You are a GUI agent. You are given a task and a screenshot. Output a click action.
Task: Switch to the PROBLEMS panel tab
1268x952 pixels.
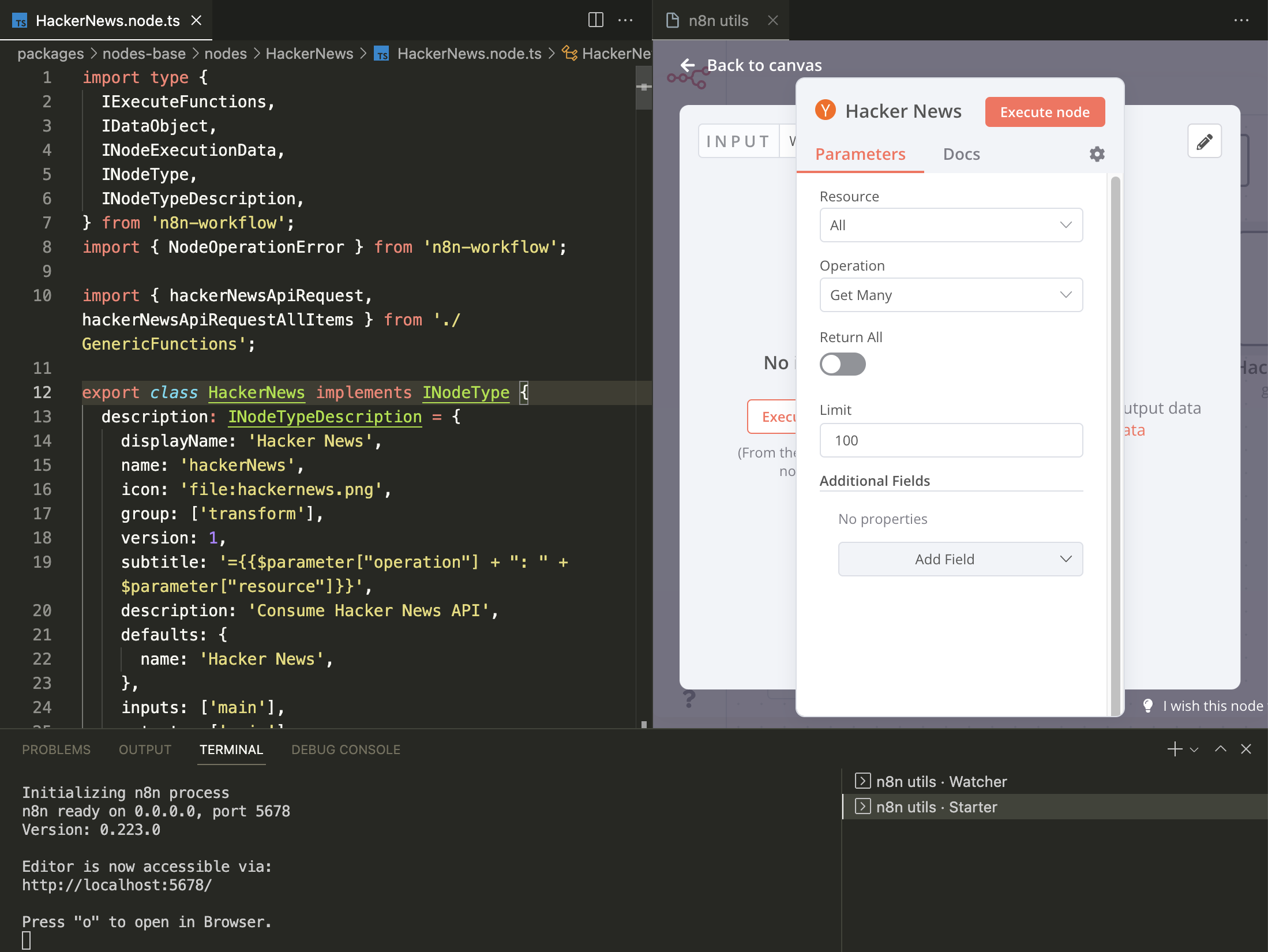(x=56, y=749)
